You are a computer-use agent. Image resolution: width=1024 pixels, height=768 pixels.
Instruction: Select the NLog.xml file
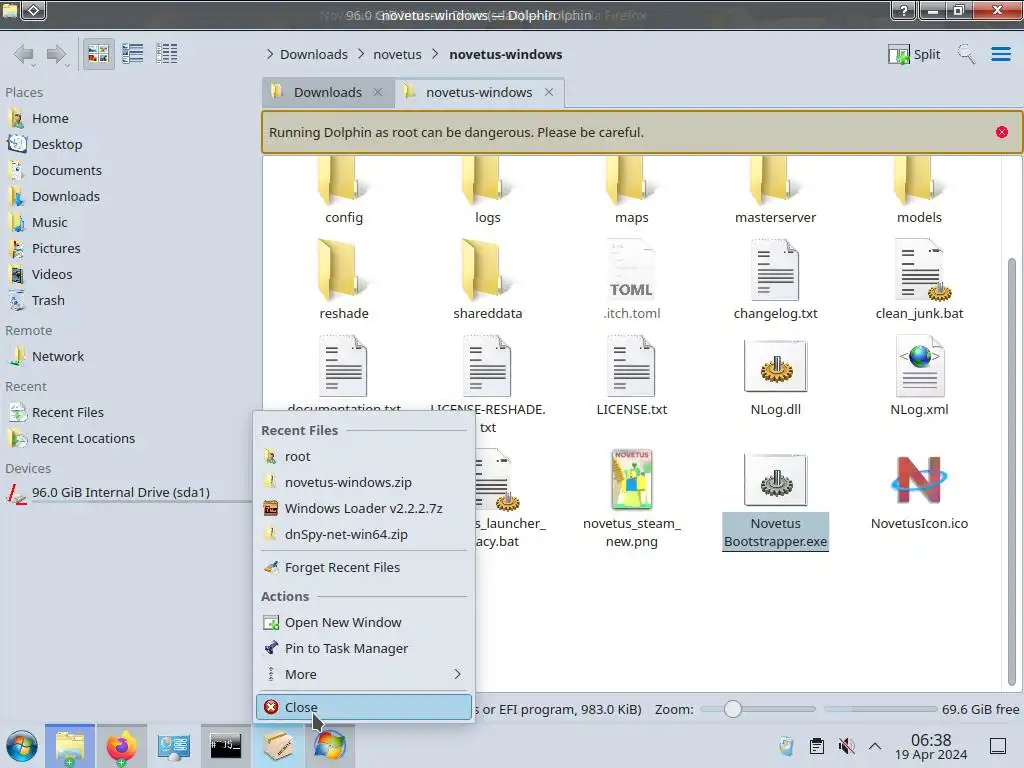(x=919, y=376)
